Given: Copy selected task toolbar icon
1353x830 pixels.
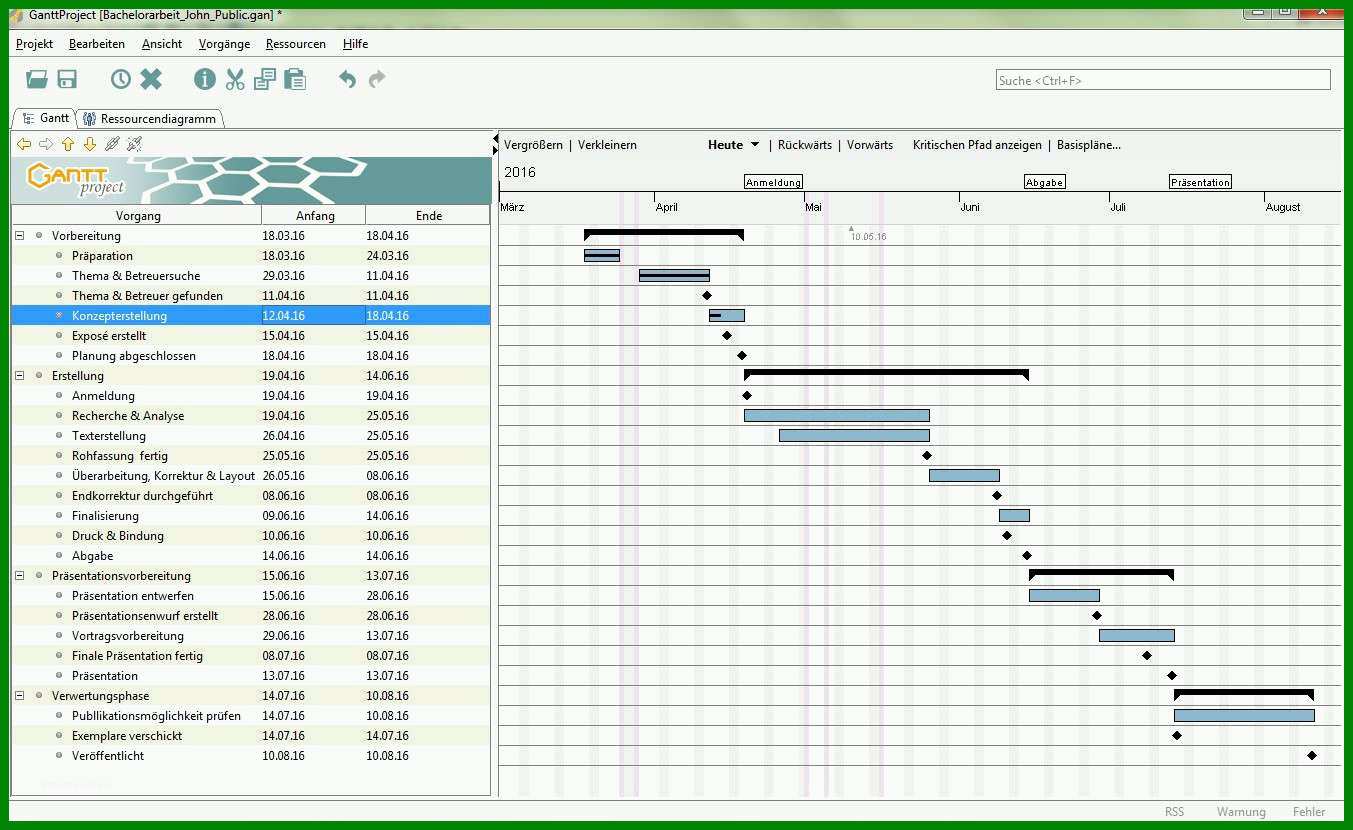Looking at the screenshot, I should [264, 79].
